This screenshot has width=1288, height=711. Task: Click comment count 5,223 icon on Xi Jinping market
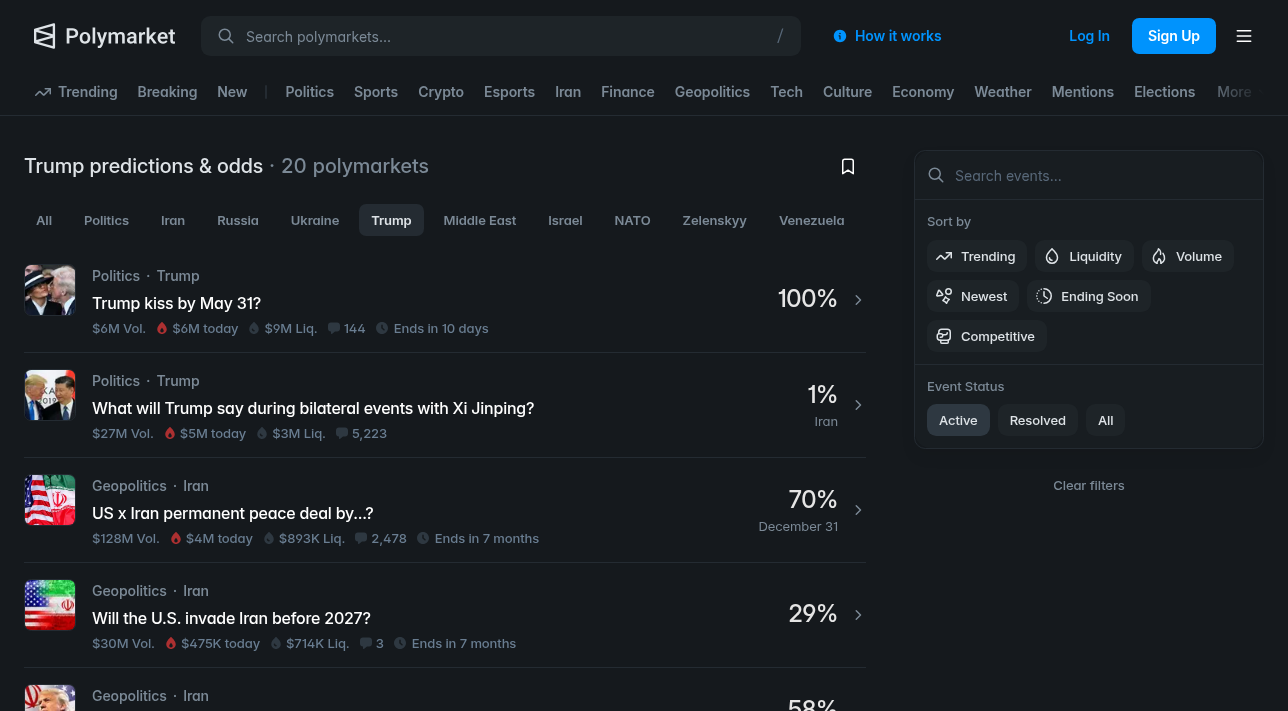[342, 433]
